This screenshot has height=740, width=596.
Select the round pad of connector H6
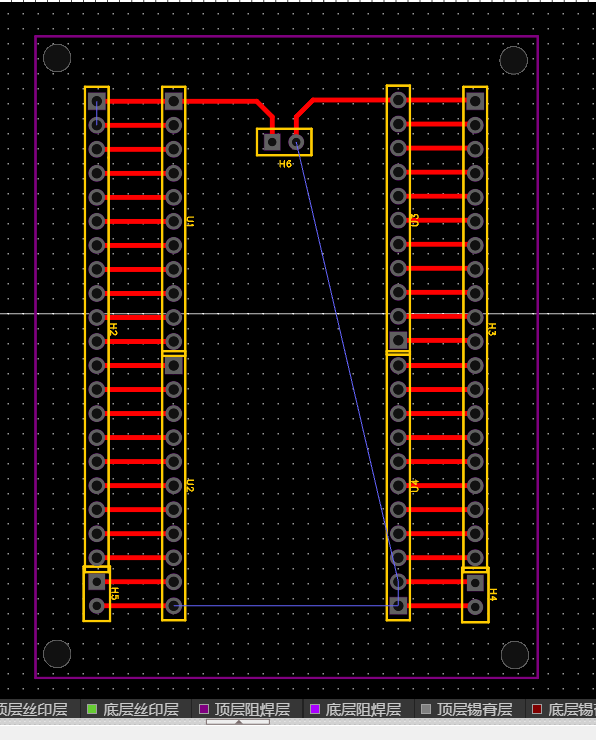[x=296, y=142]
